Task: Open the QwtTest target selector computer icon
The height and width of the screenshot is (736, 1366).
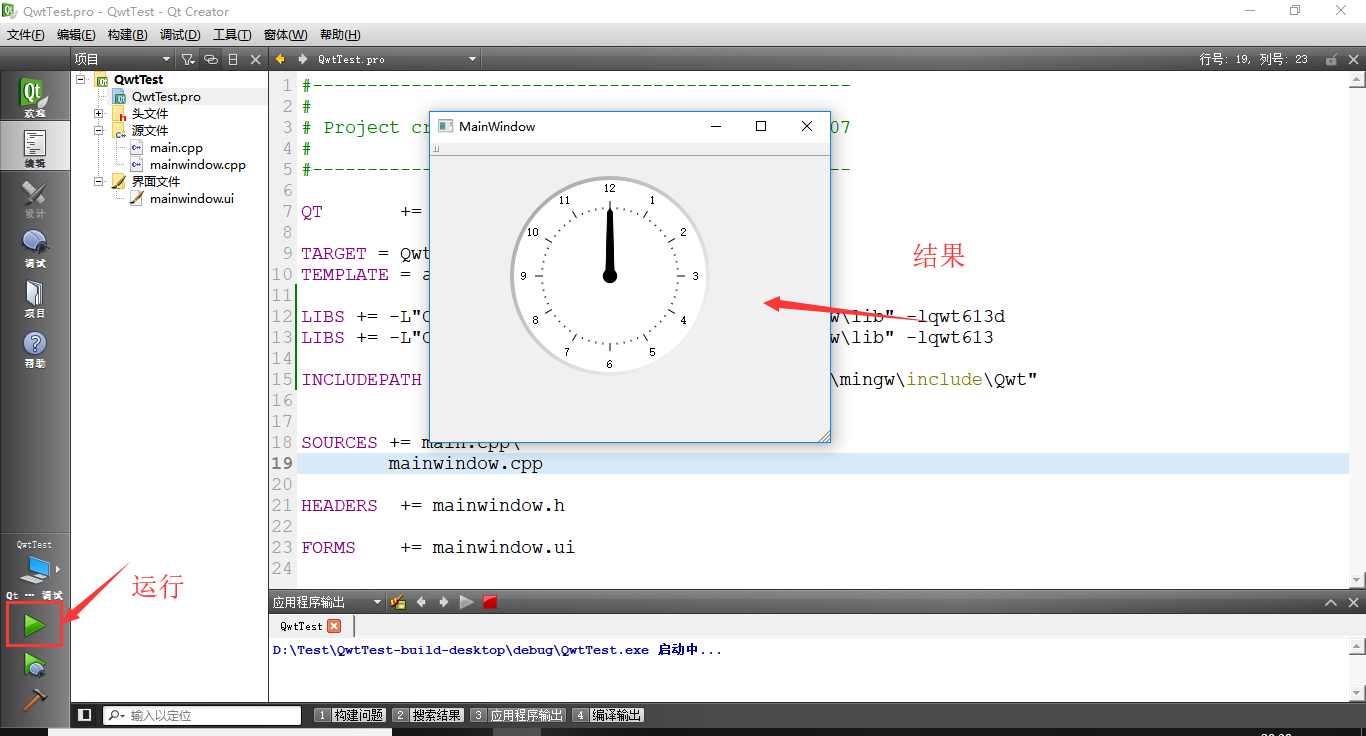Action: click(x=34, y=570)
